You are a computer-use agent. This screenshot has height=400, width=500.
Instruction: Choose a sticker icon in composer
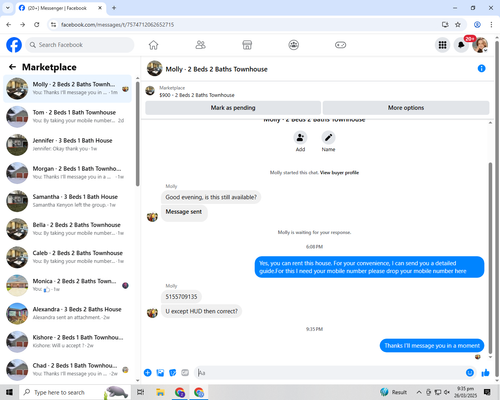click(173, 373)
